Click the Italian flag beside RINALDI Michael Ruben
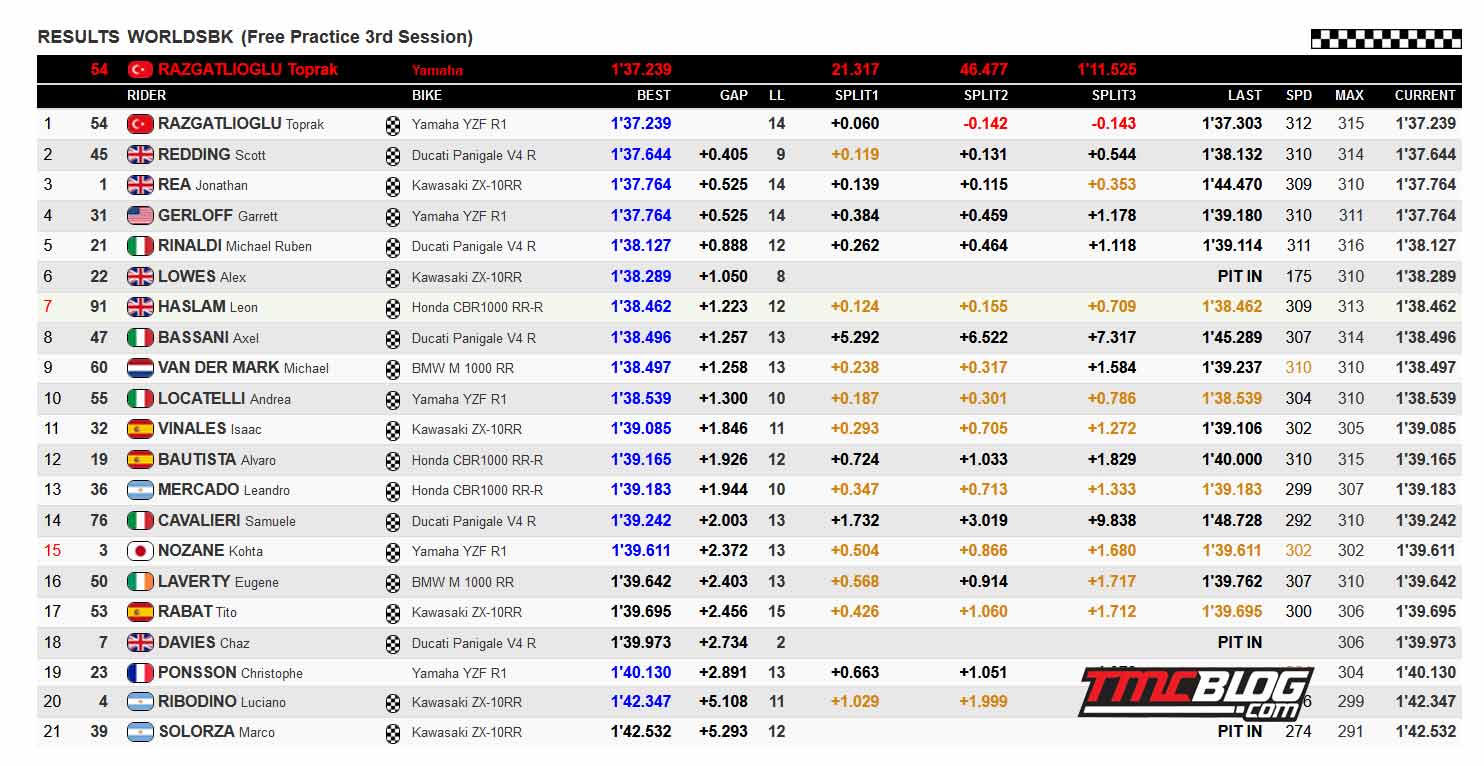This screenshot has width=1484, height=766. [140, 246]
